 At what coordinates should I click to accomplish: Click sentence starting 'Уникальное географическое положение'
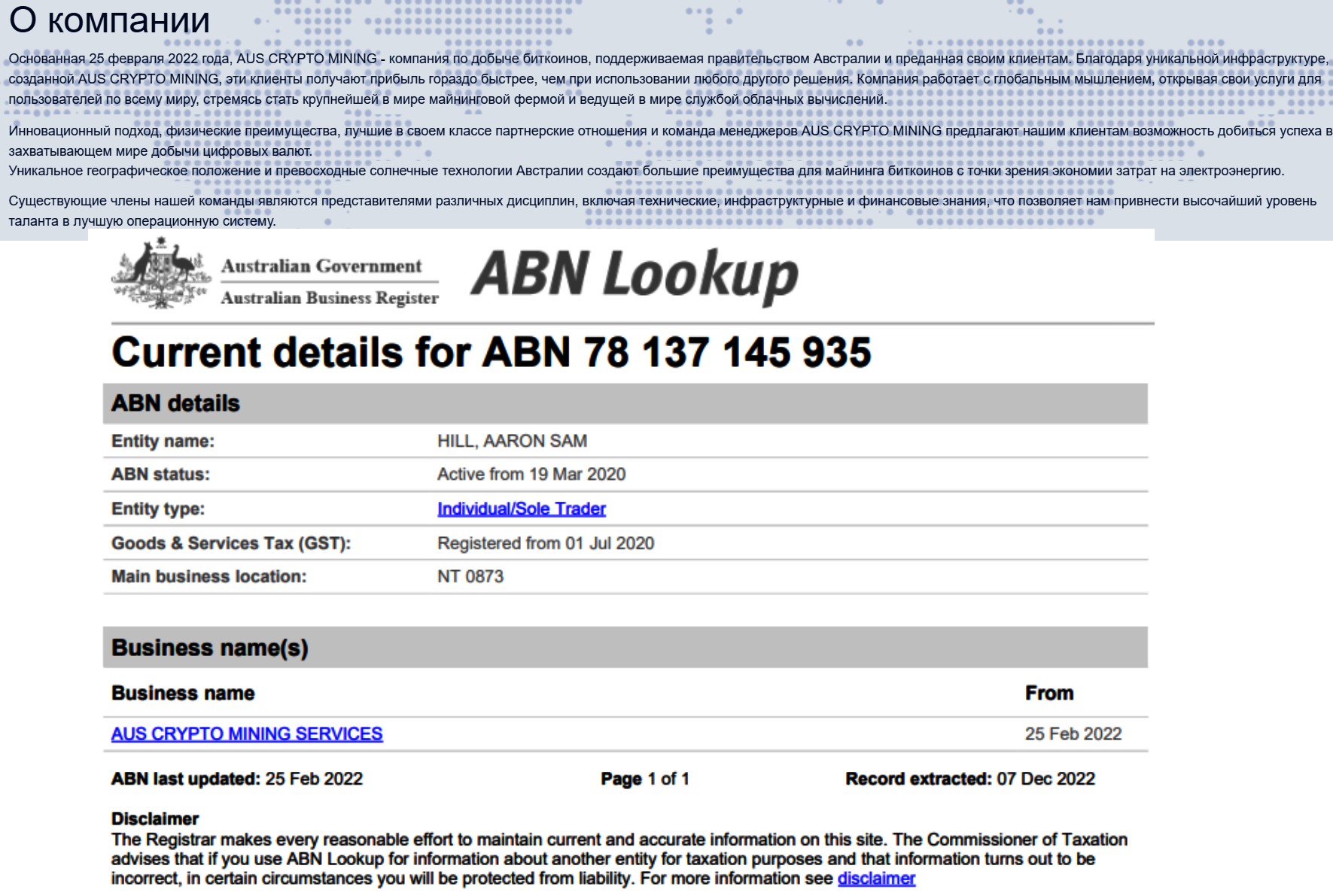point(647,171)
